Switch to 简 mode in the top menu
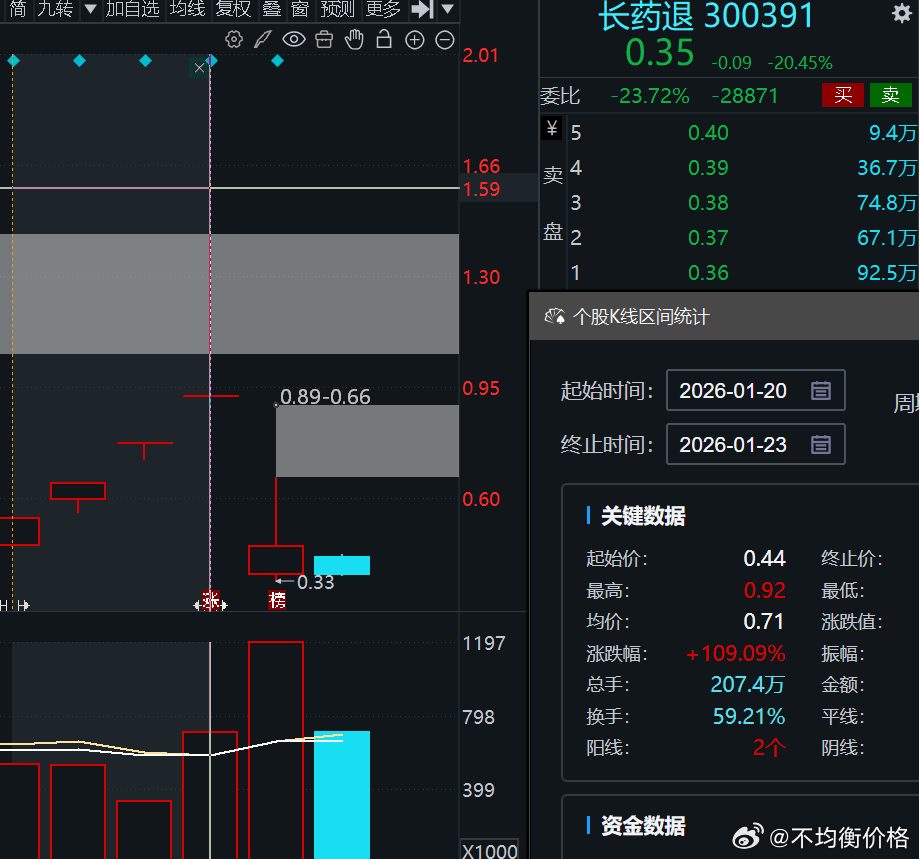Screen dimensions: 919x859 coord(15,9)
